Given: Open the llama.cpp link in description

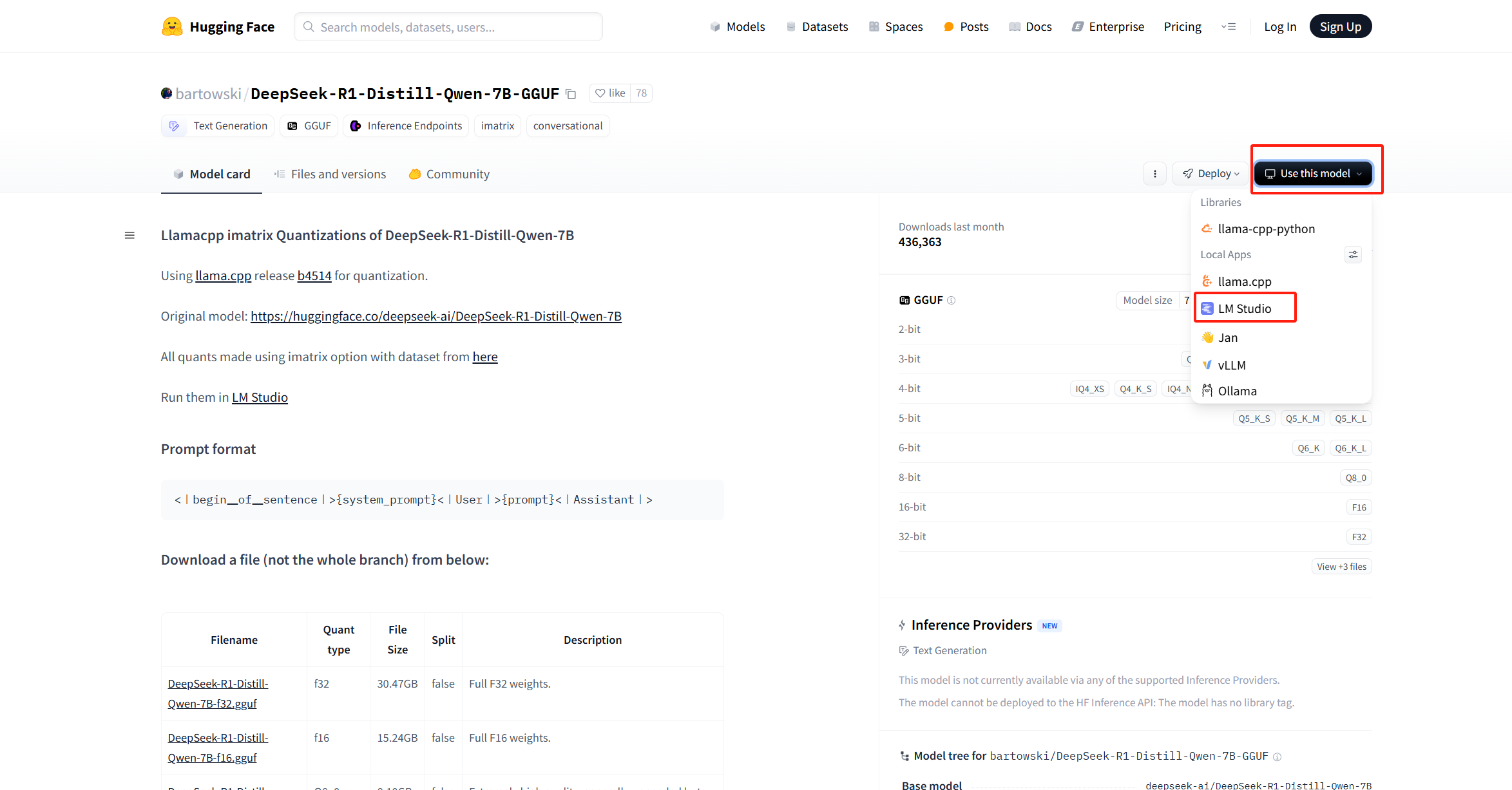Looking at the screenshot, I should pyautogui.click(x=224, y=276).
